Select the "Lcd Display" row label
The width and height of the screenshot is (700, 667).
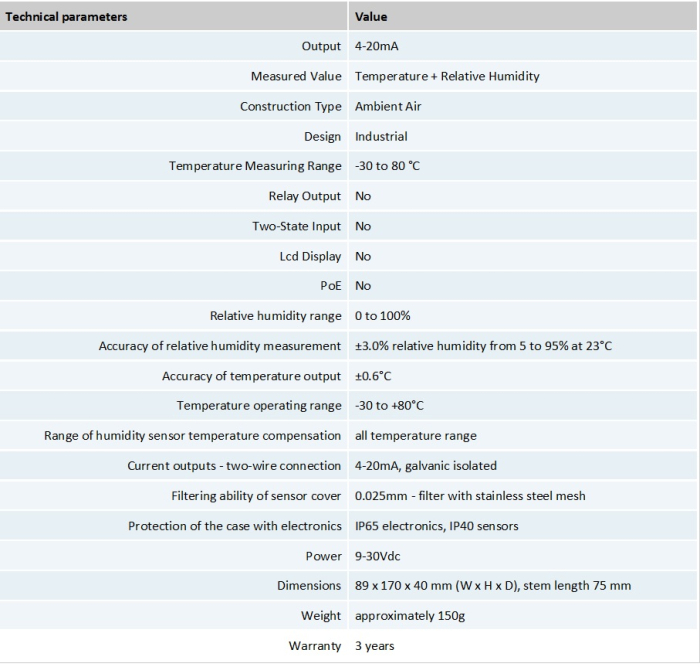pos(310,256)
